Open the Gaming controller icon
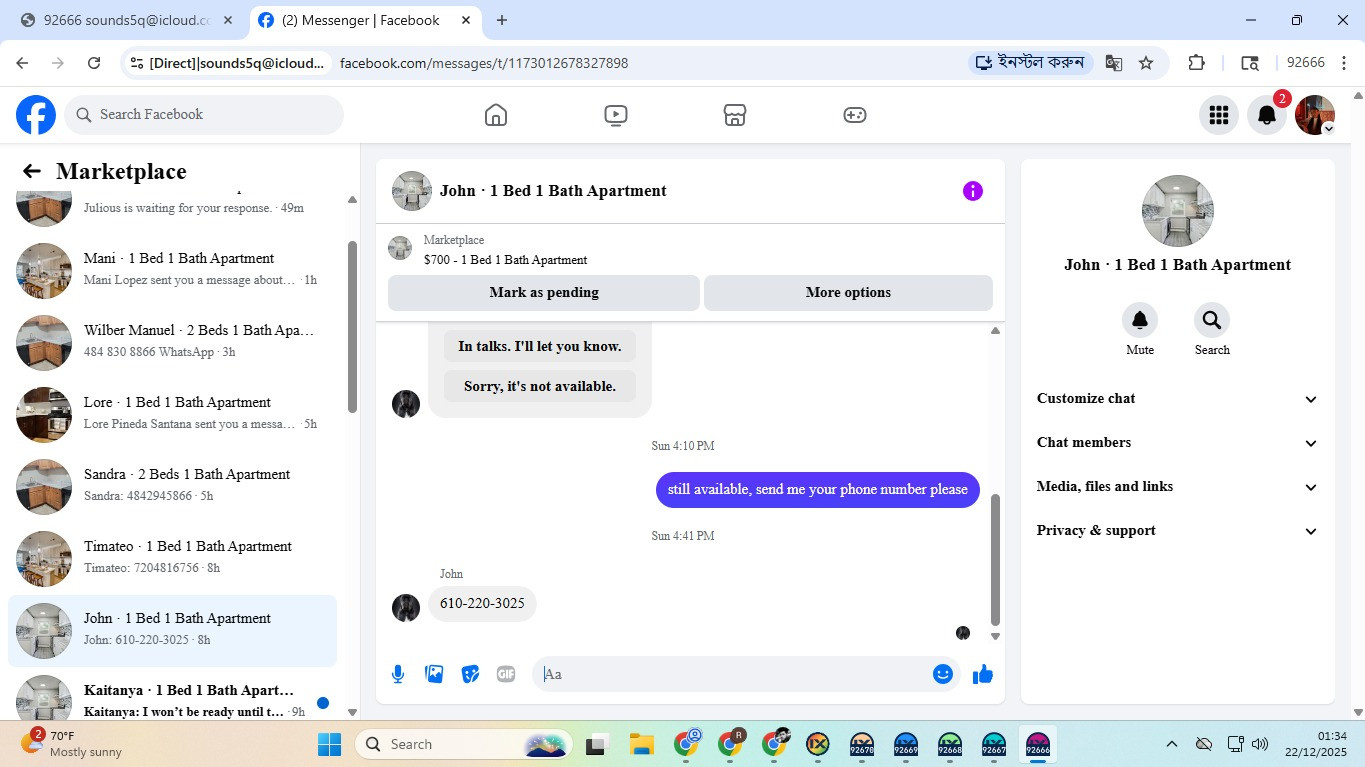 854,115
